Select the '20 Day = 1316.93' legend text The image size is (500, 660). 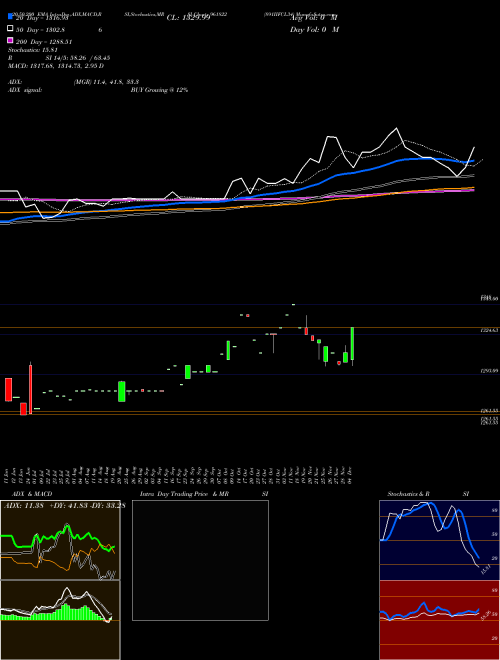pyautogui.click(x=42, y=18)
